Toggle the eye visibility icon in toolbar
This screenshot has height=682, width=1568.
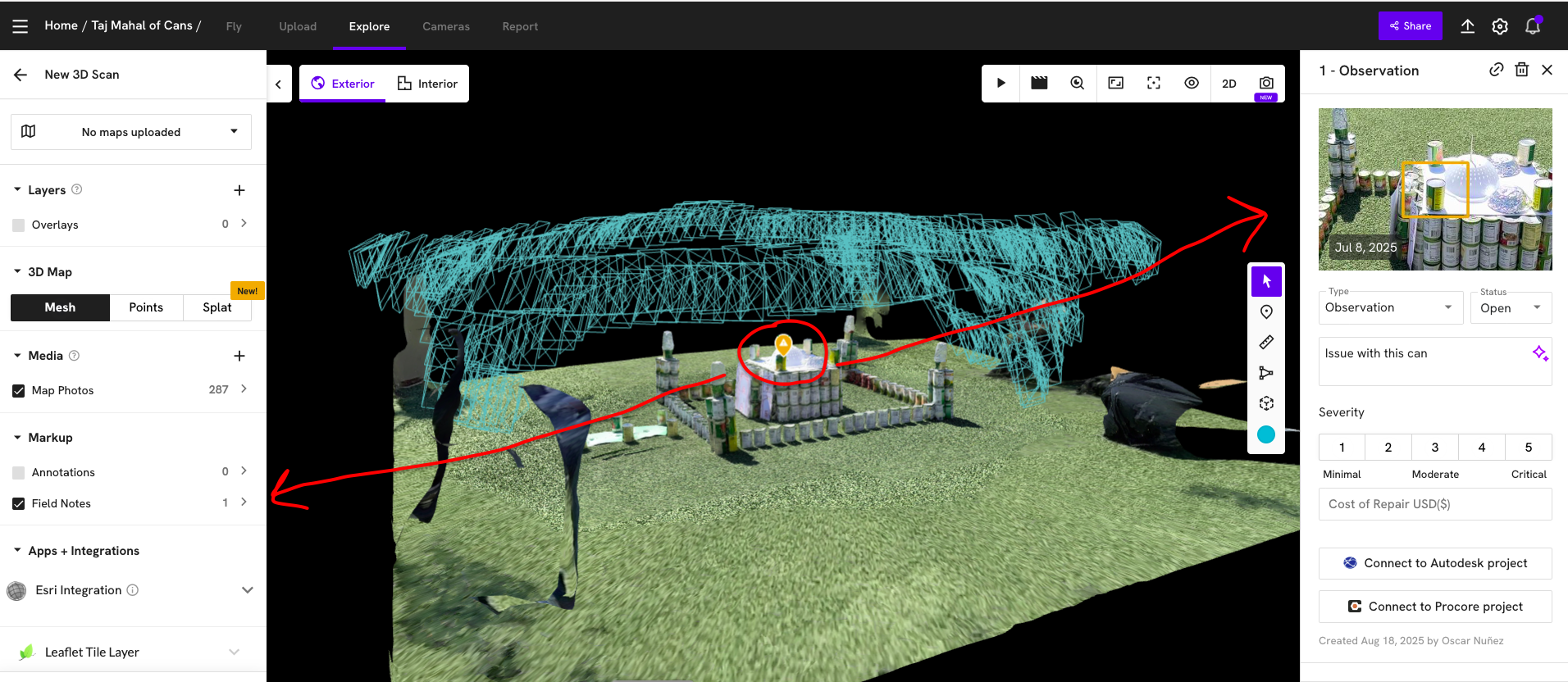pos(1192,83)
